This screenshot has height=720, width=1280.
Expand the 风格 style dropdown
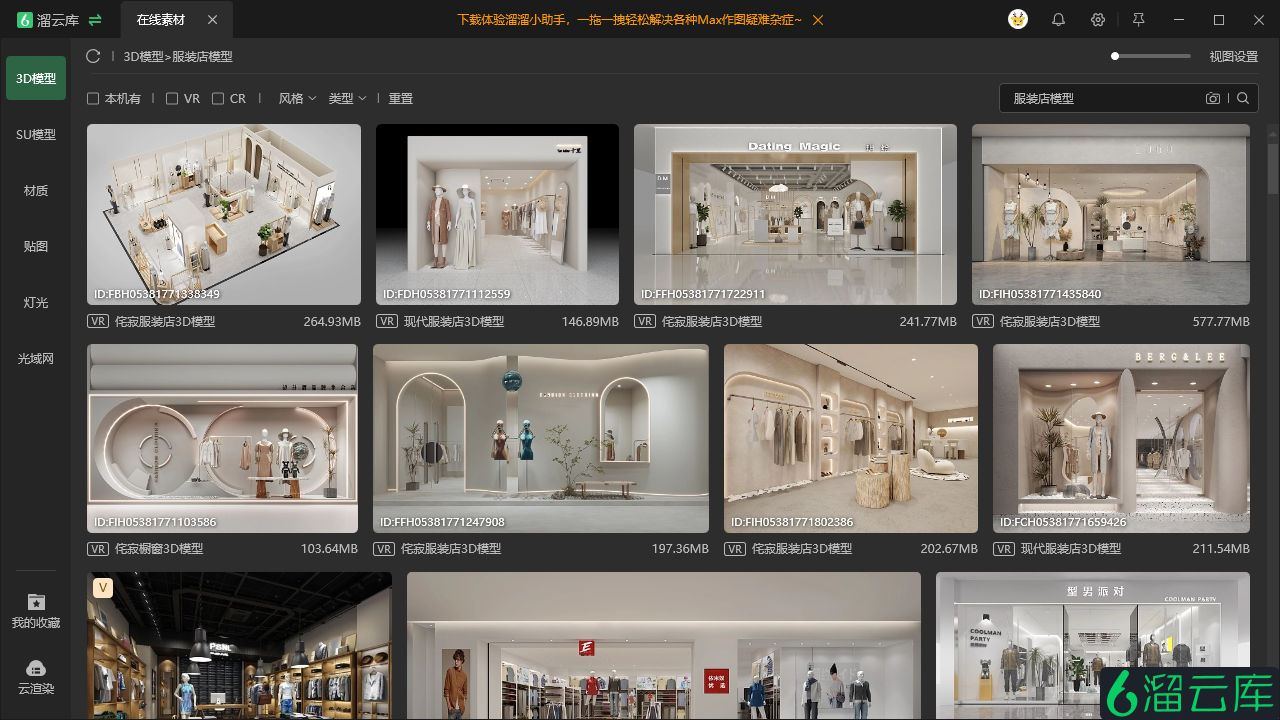click(297, 99)
